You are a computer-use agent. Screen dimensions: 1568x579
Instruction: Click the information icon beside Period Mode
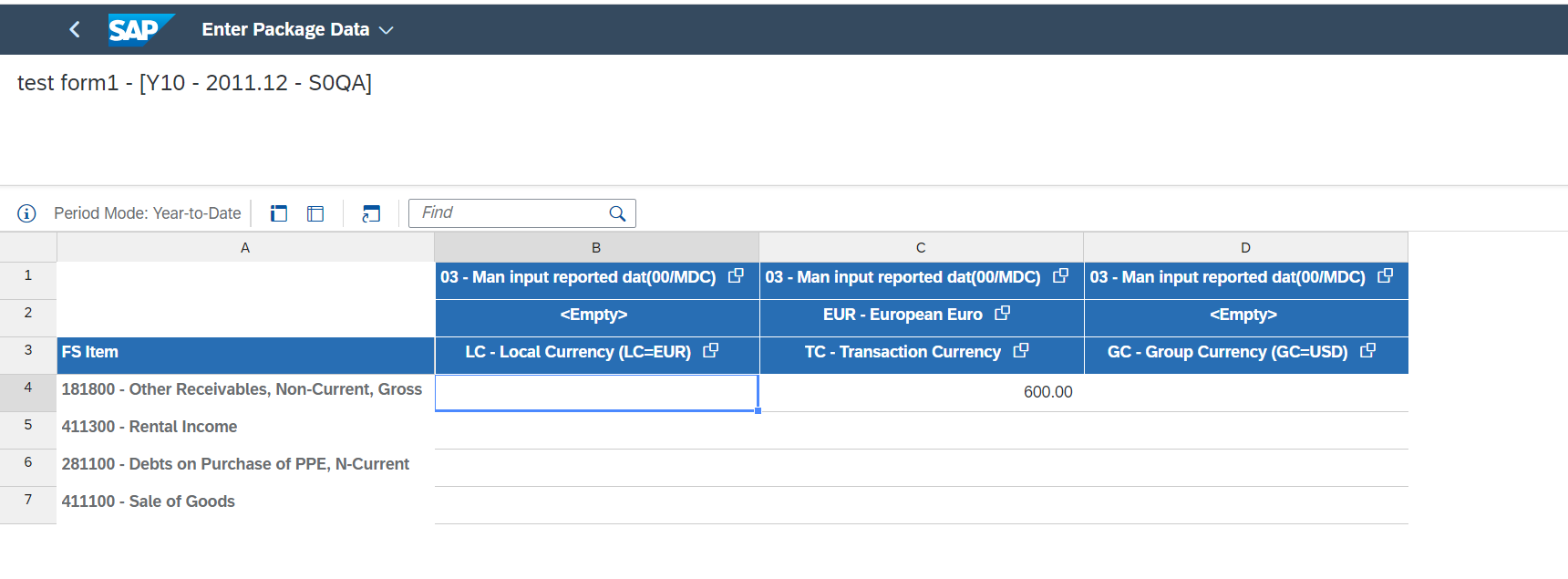click(26, 213)
